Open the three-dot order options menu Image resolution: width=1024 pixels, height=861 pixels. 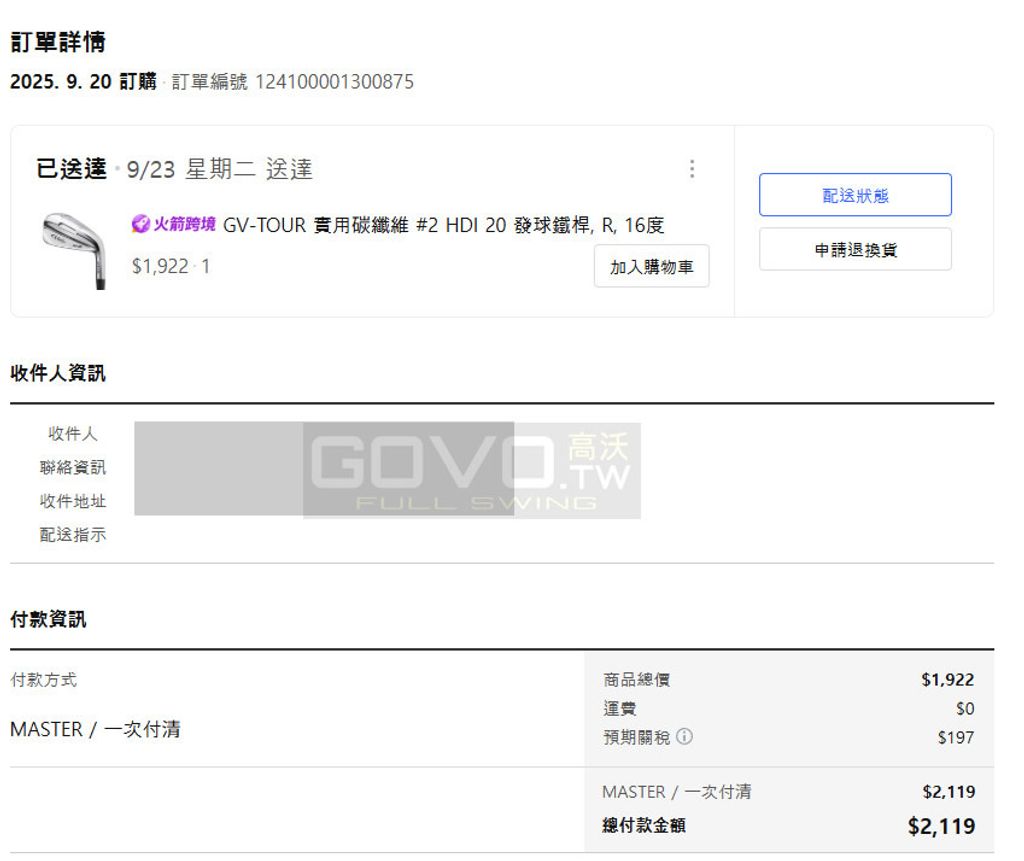692,169
